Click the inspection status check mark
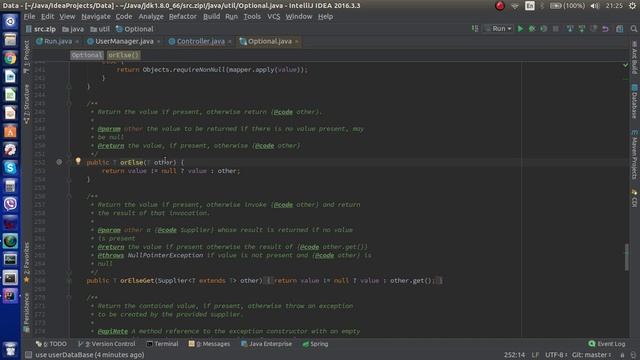Image resolution: width=640 pixels, height=360 pixels. [625, 65]
